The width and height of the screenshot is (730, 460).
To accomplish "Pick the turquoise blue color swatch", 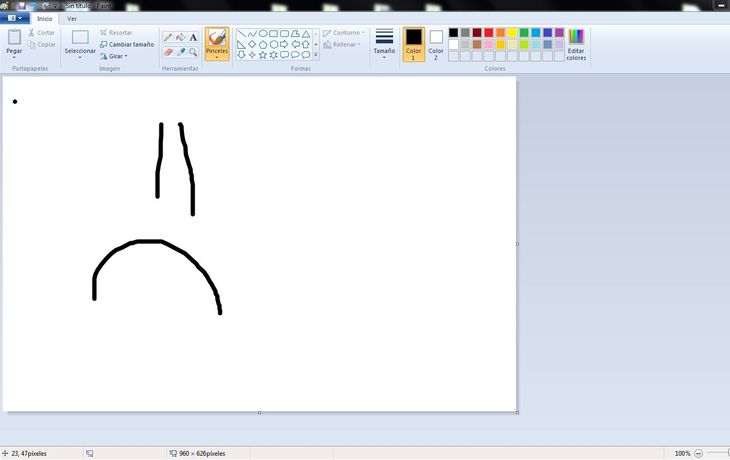I will point(536,33).
